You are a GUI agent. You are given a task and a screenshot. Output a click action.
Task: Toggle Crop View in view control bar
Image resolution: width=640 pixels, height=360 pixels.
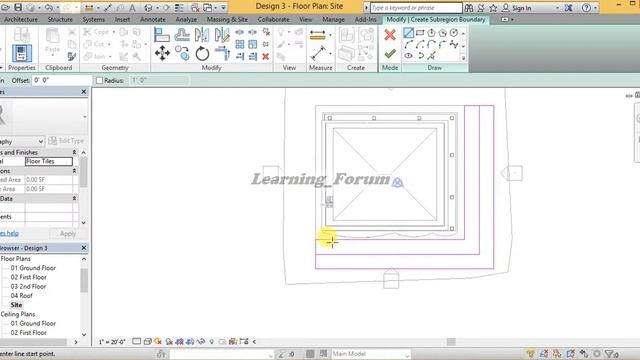coord(180,342)
